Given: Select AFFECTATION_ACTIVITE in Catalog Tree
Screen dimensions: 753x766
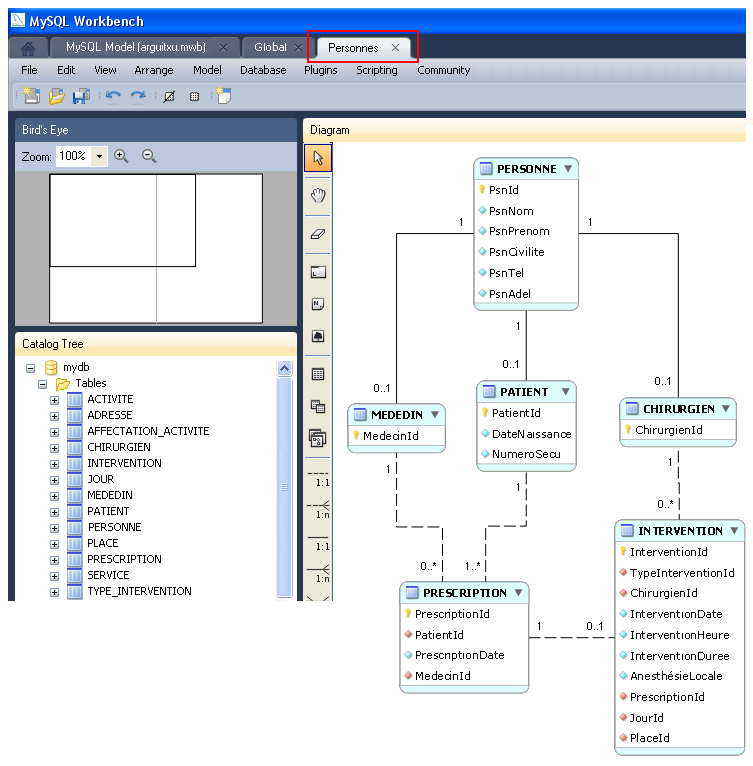Looking at the screenshot, I should tap(148, 431).
